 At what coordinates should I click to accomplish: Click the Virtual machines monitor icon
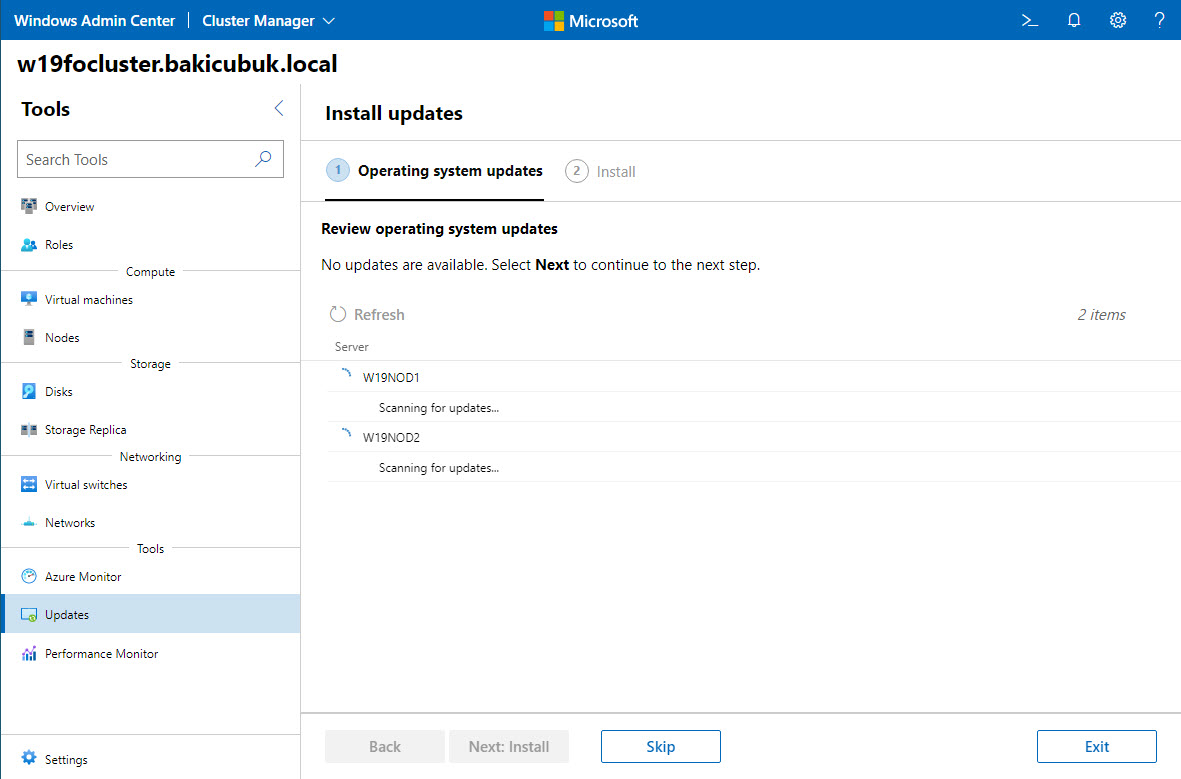click(29, 299)
